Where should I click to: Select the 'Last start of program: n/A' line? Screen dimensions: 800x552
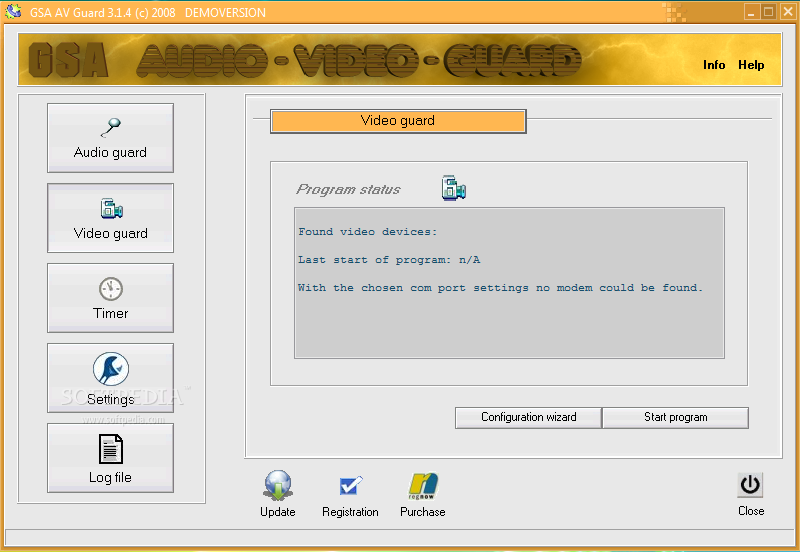pyautogui.click(x=389, y=260)
